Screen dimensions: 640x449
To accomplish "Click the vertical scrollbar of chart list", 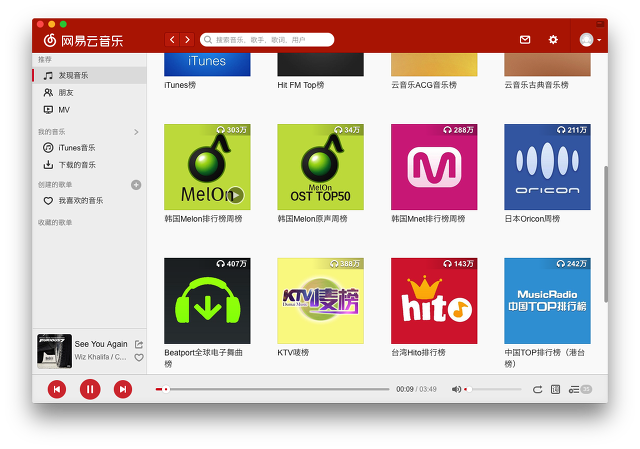I will (606, 234).
